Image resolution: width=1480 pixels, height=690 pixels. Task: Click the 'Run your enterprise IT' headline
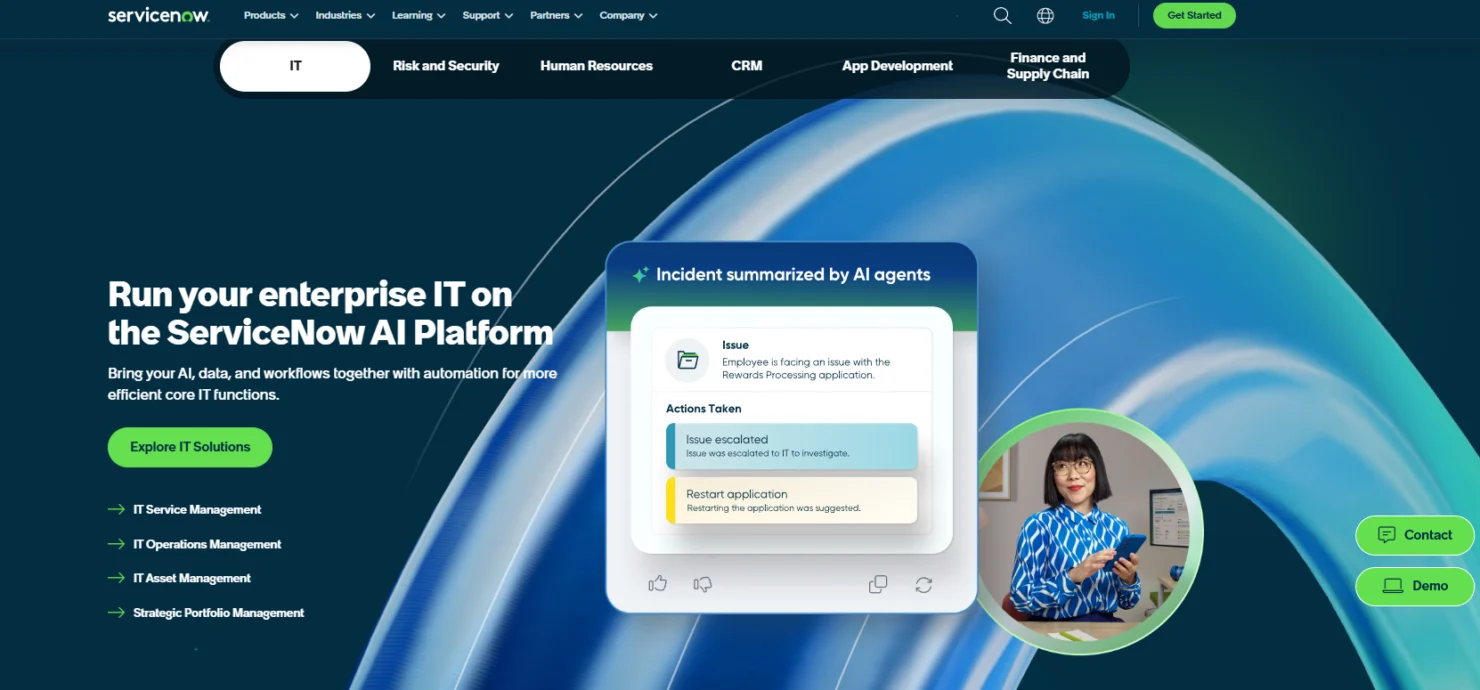click(x=330, y=313)
